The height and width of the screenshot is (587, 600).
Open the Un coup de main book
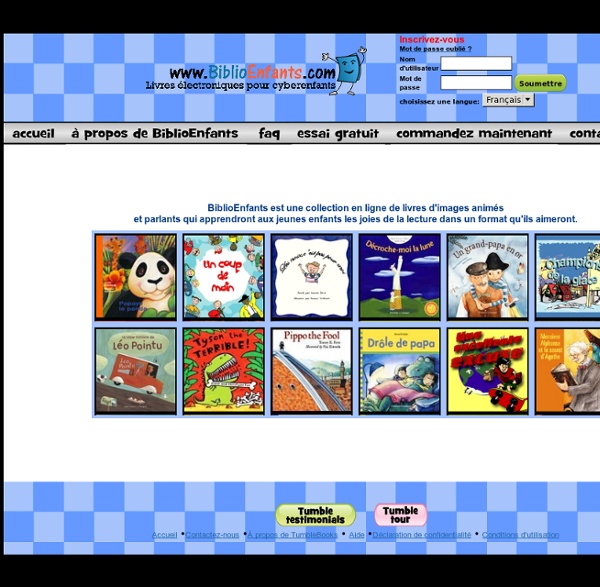(x=223, y=277)
